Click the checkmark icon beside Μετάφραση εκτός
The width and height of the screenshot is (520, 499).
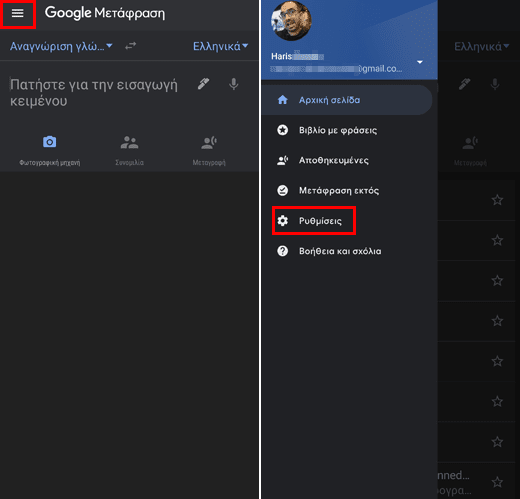283,190
